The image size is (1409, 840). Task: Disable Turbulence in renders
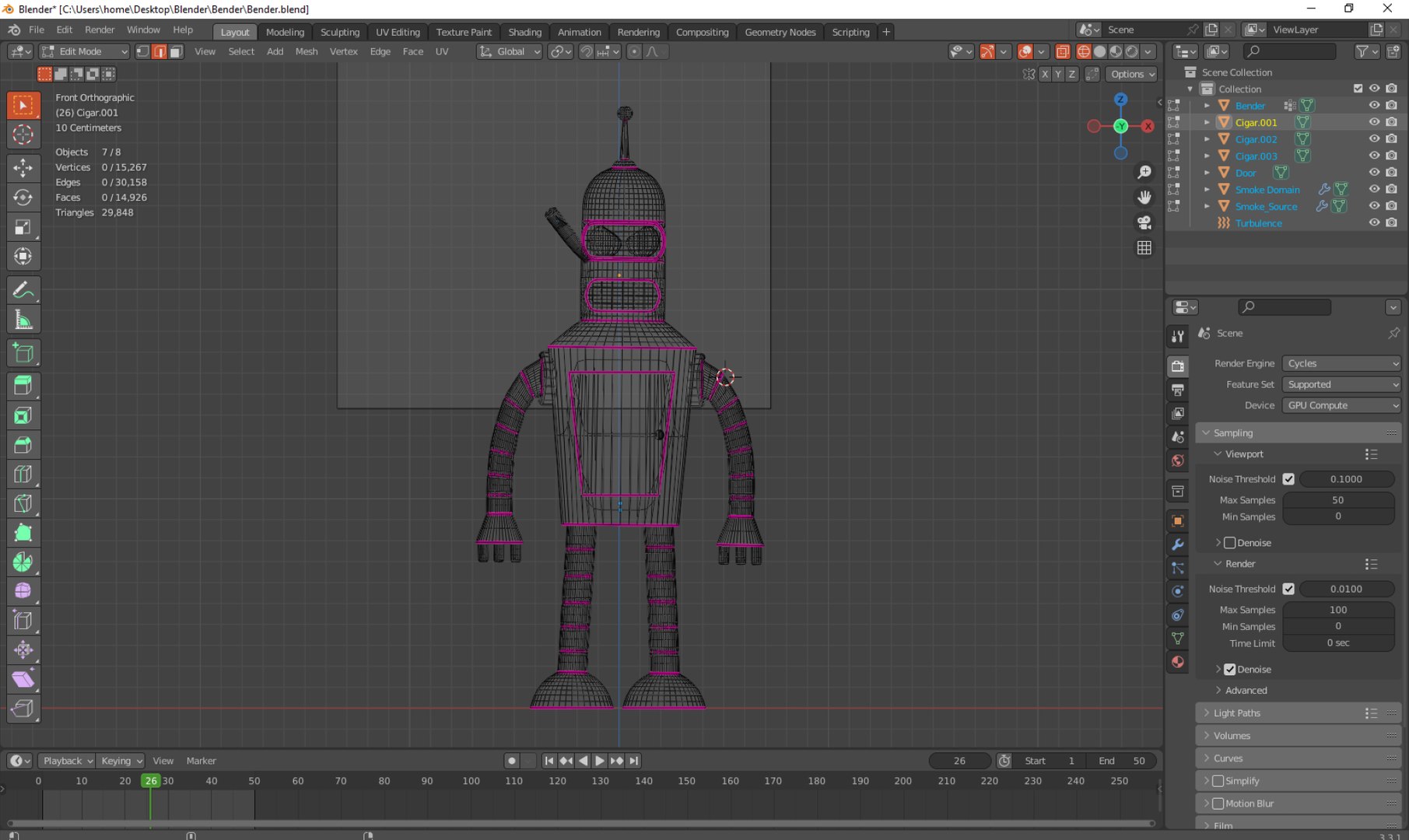(x=1391, y=222)
